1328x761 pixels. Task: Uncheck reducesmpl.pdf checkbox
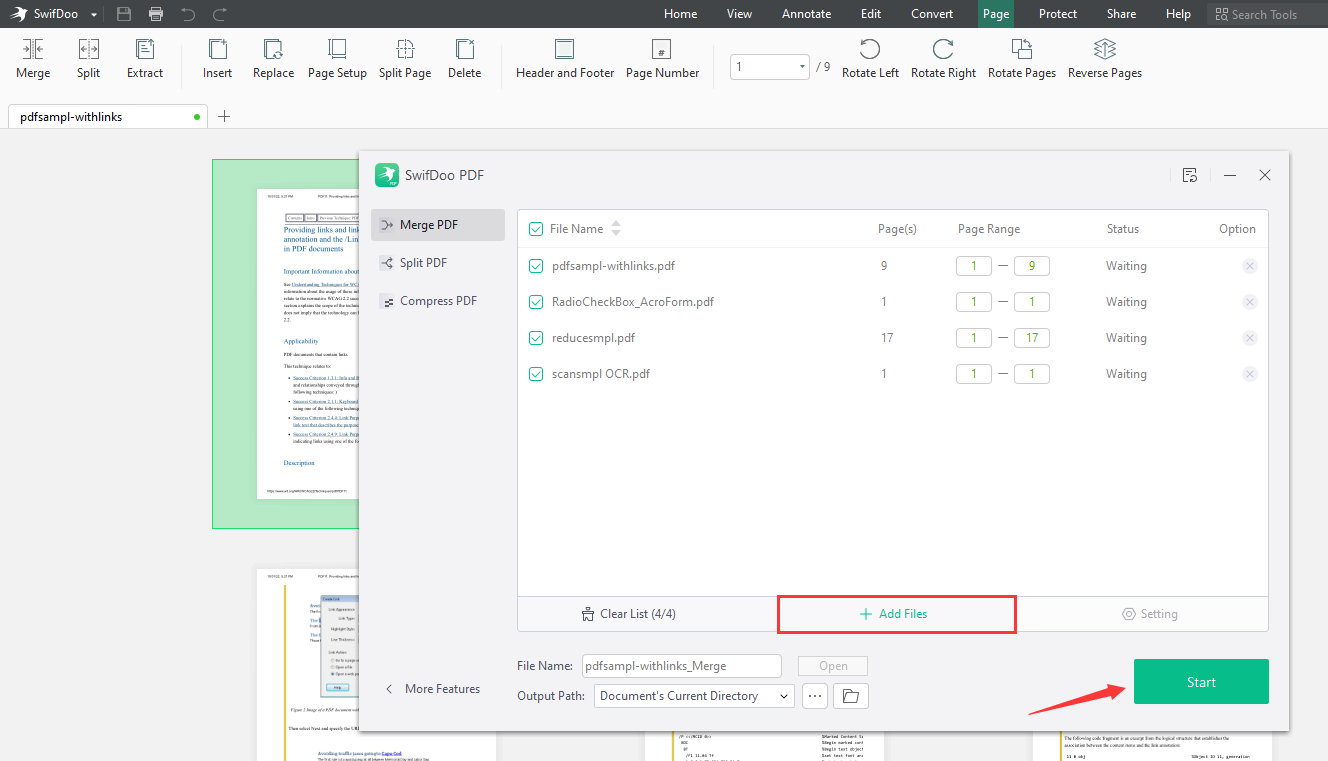(x=536, y=338)
